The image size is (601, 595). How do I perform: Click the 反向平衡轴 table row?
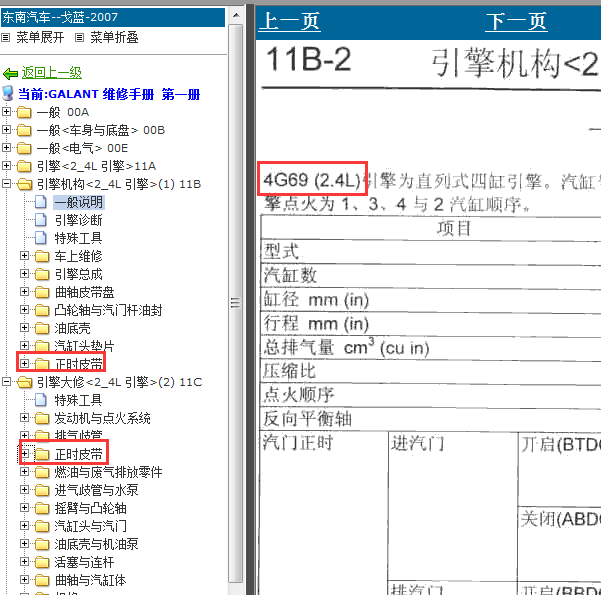tap(431, 419)
